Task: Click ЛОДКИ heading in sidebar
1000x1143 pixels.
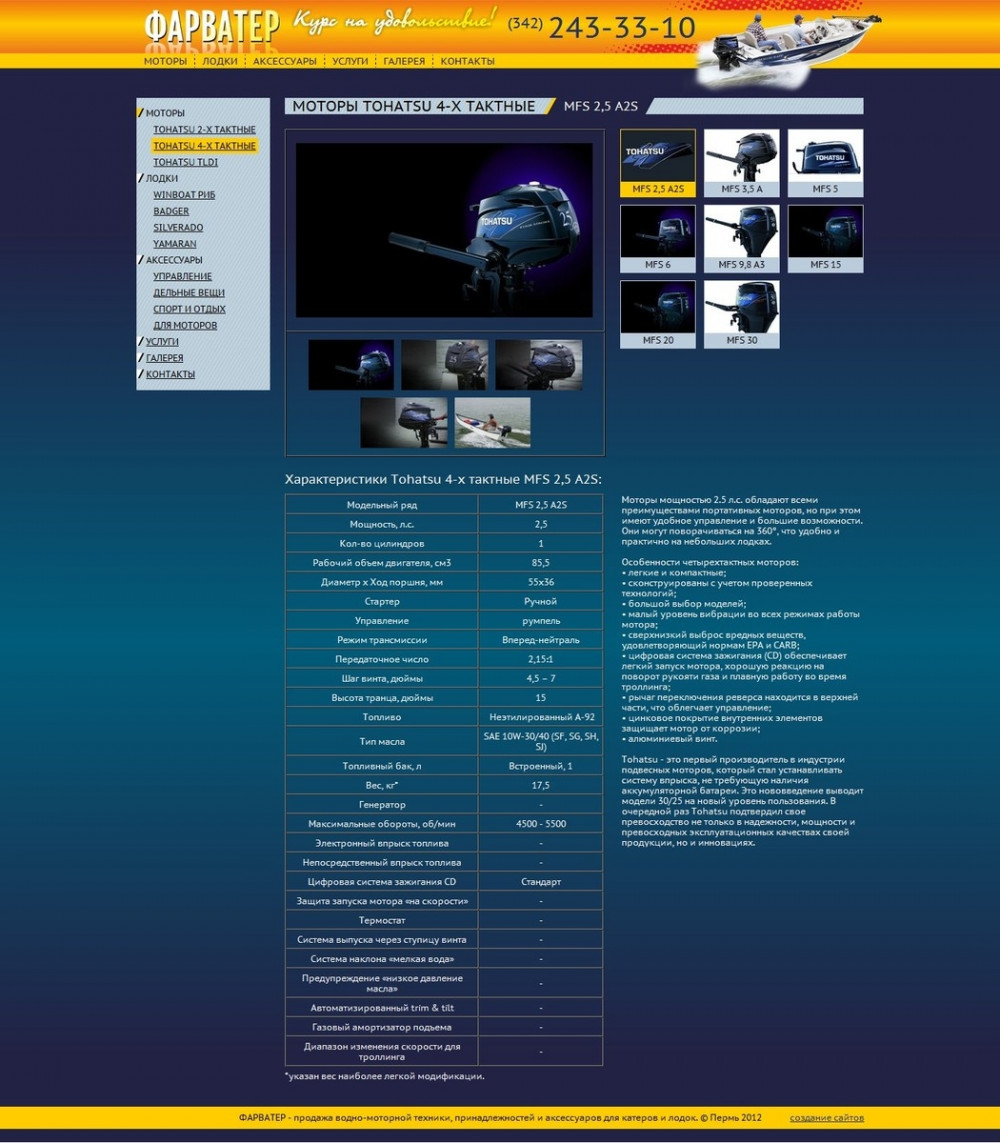Action: [161, 178]
